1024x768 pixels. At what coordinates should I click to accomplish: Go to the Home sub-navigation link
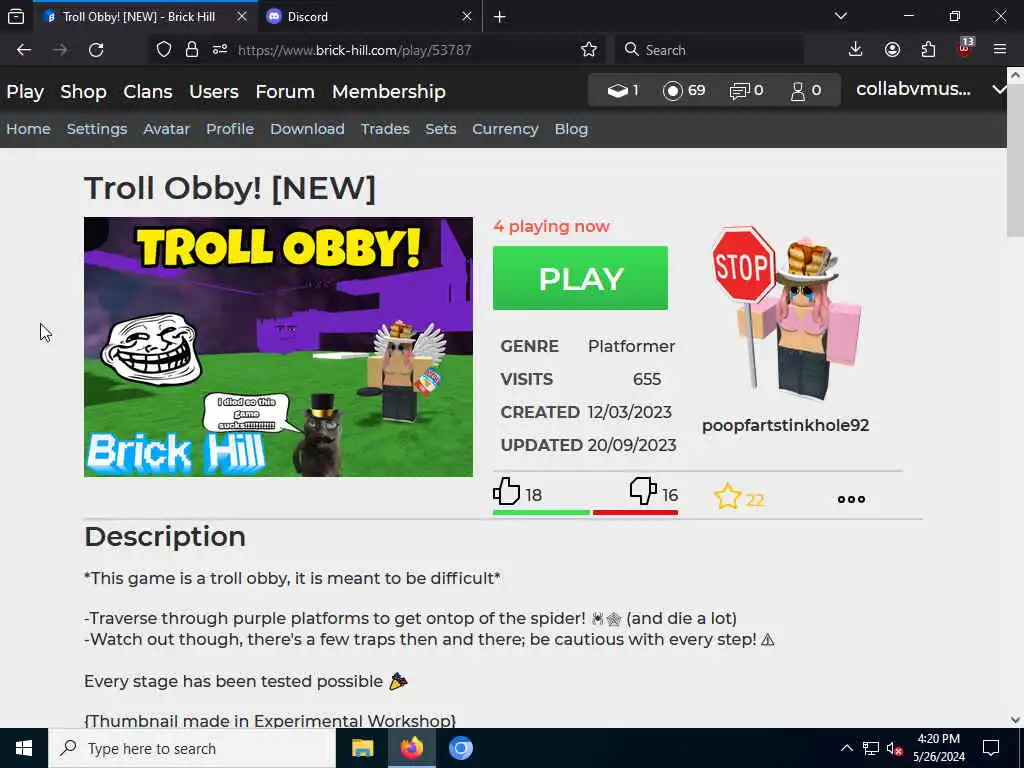tap(28, 129)
